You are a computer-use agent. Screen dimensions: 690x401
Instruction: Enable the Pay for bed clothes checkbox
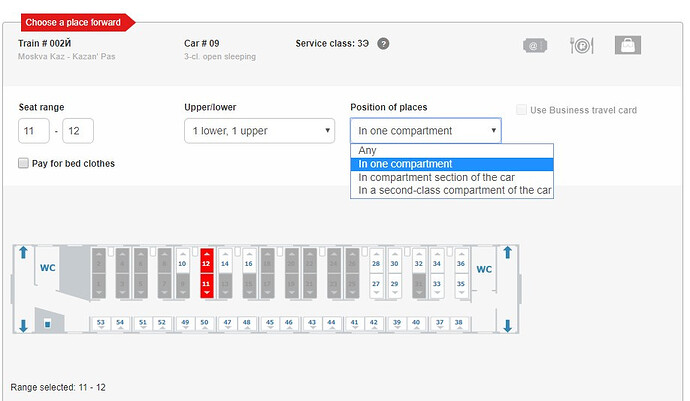(x=23, y=163)
